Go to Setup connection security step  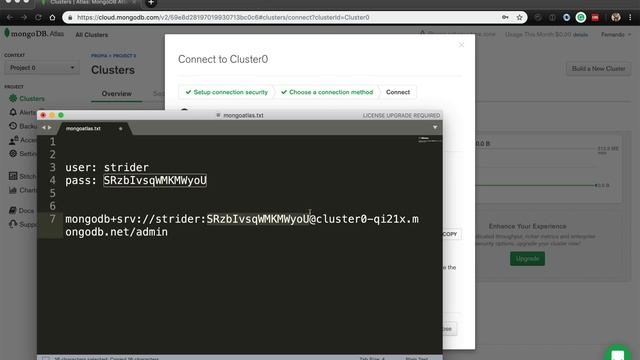tap(227, 92)
